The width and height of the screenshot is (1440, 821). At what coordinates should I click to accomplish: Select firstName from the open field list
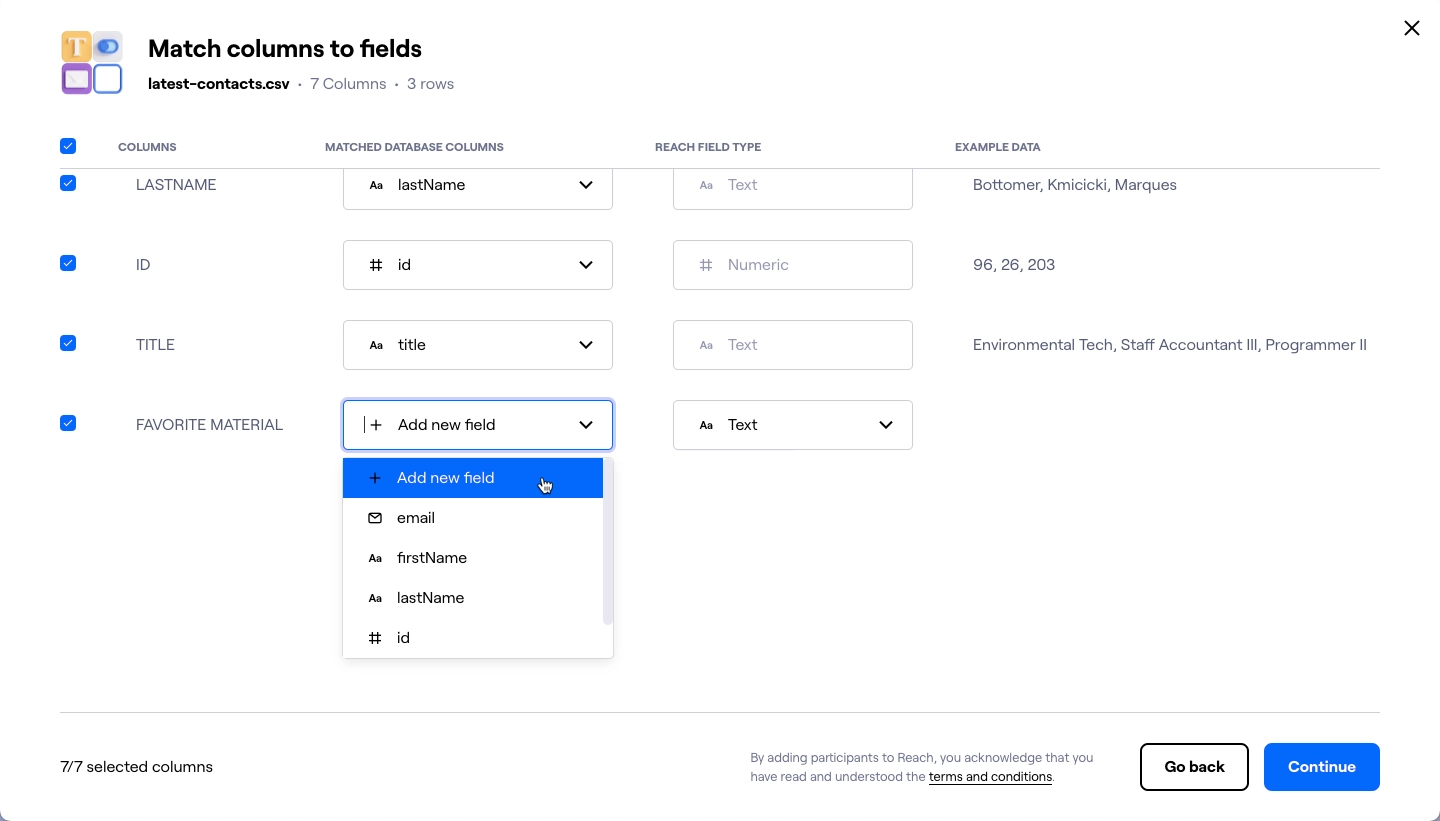click(432, 558)
